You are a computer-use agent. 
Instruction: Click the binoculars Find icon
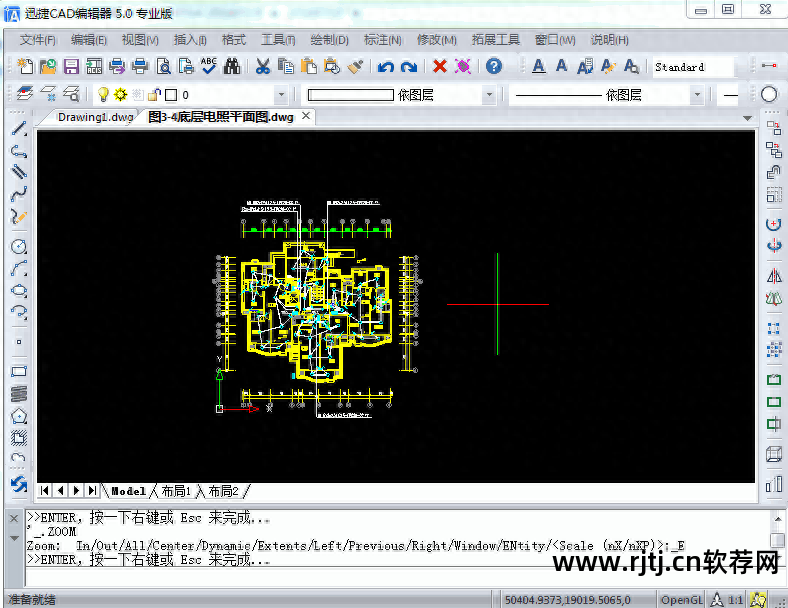(232, 66)
